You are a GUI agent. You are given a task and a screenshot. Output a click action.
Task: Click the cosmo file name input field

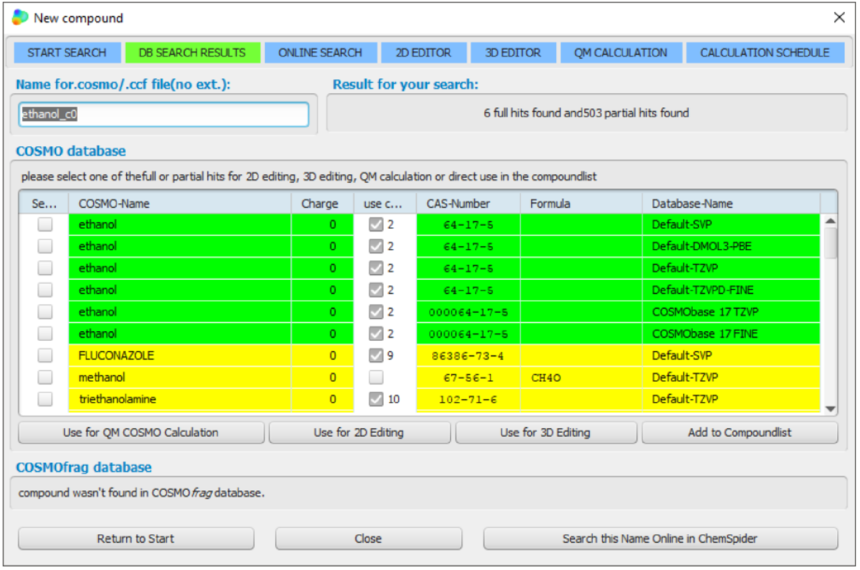[x=164, y=115]
